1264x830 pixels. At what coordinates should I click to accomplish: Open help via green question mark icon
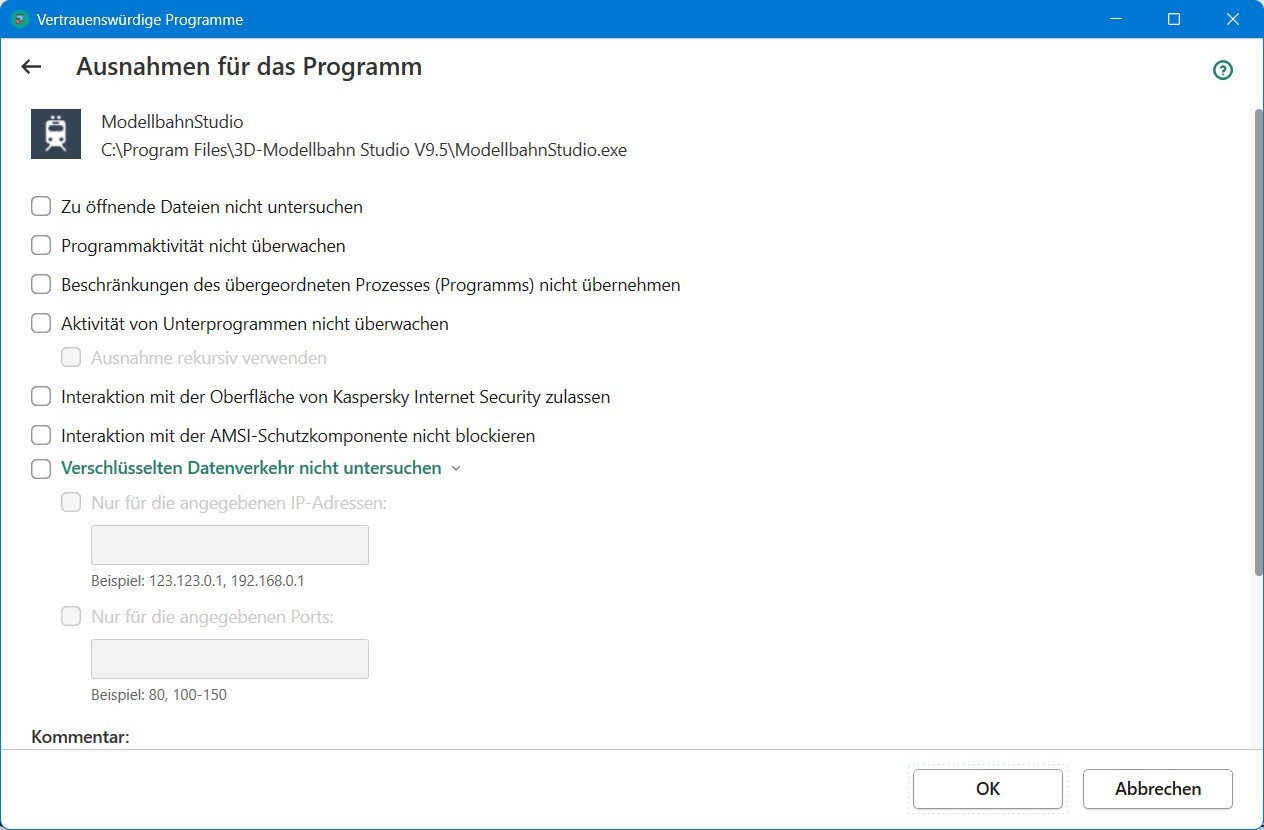(x=1222, y=70)
